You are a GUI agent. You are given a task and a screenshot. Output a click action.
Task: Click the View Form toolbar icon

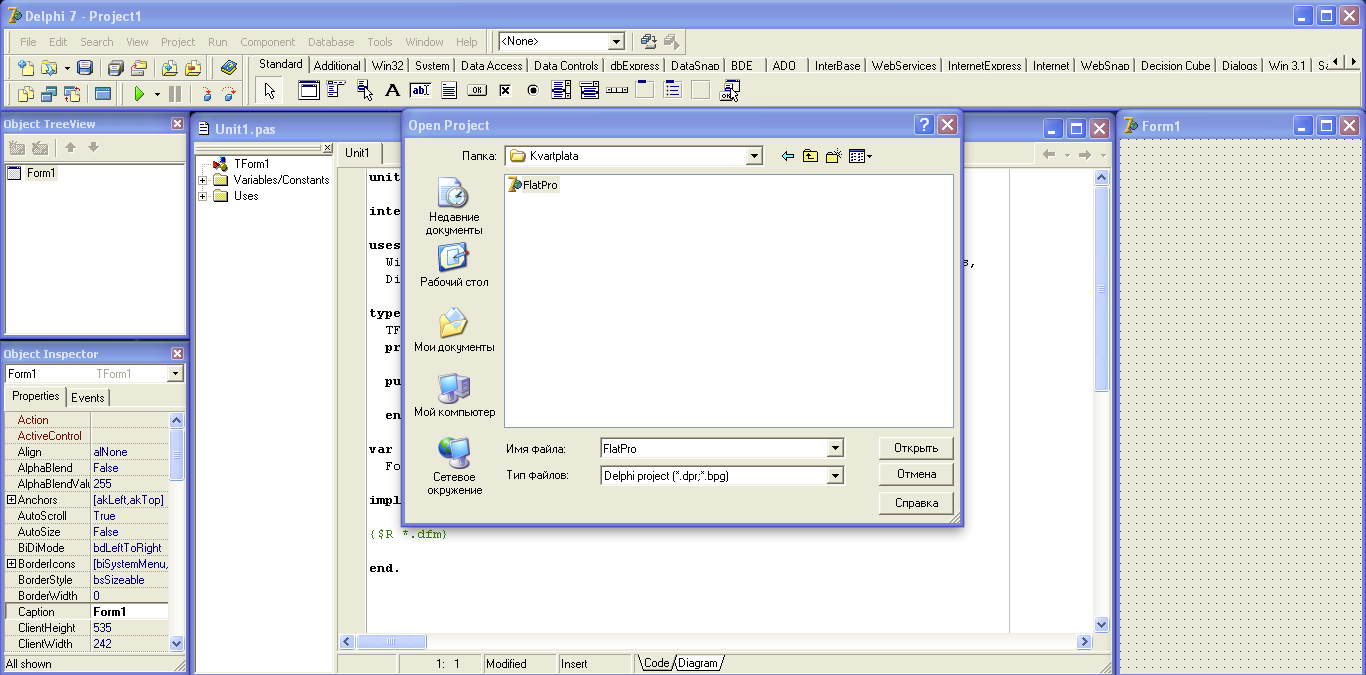tap(49, 94)
